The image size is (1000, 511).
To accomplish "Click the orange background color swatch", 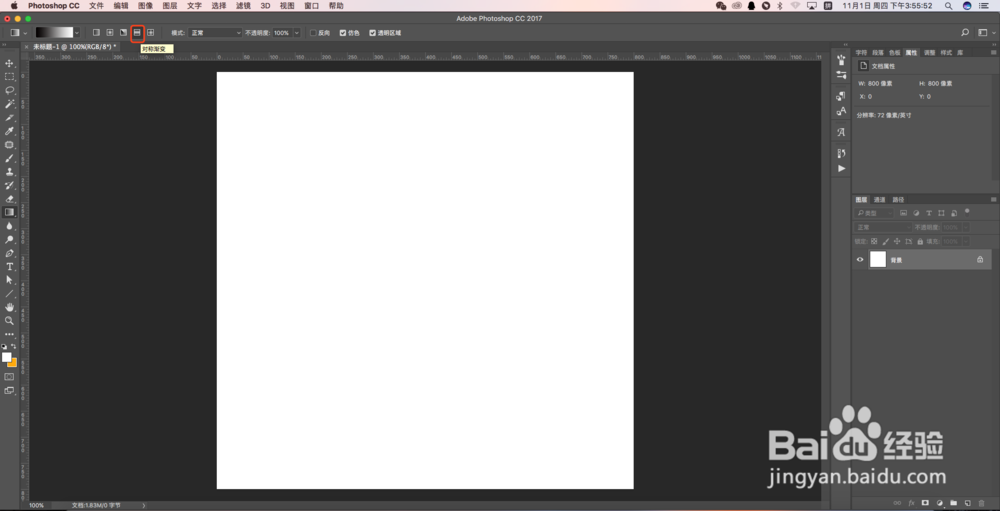I will point(13,364).
